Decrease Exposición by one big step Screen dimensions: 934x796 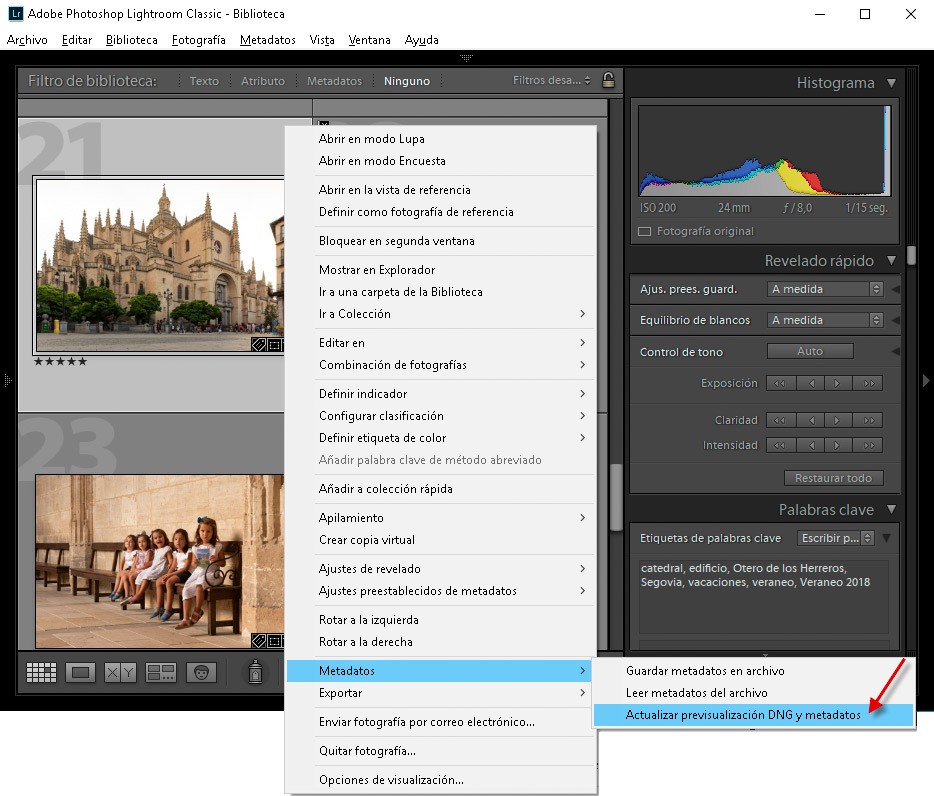780,383
